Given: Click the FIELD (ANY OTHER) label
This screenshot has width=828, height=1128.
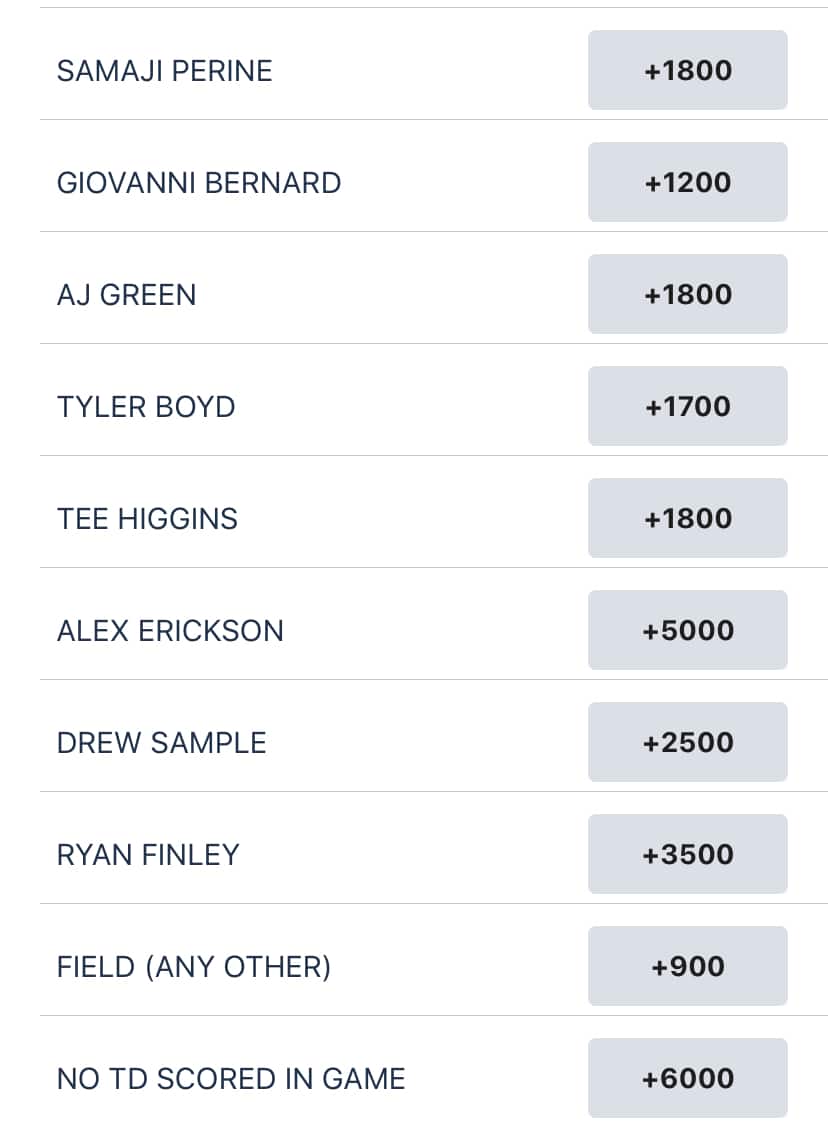Looking at the screenshot, I should tap(193, 967).
